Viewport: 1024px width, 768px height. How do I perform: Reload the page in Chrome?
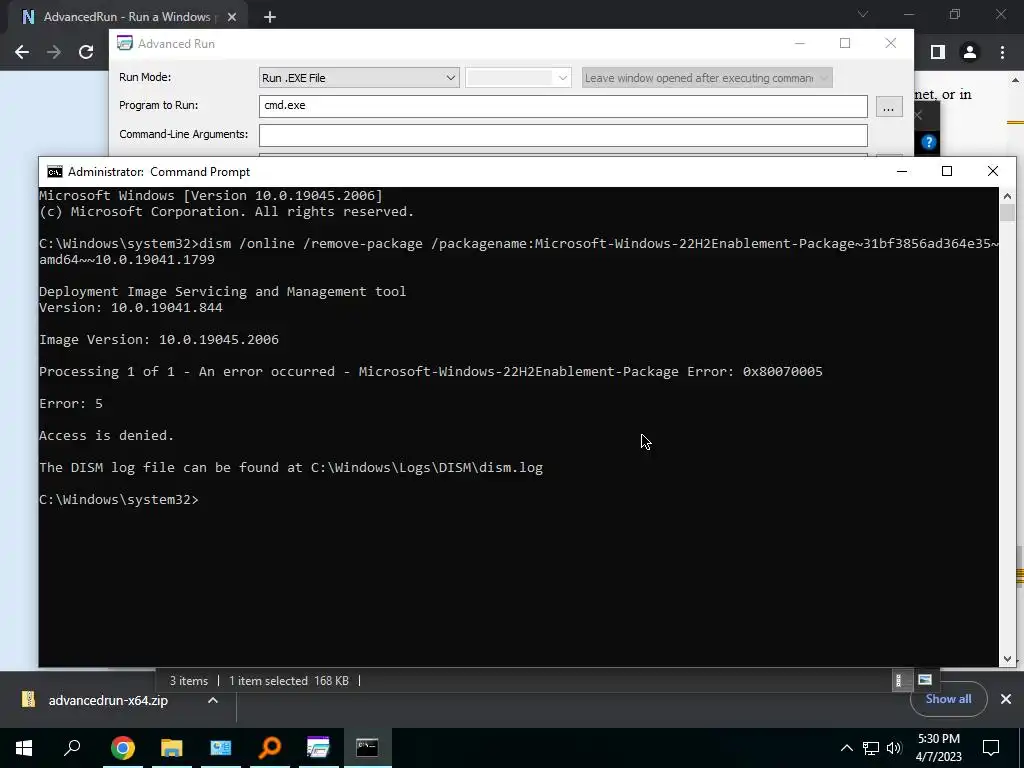point(86,52)
